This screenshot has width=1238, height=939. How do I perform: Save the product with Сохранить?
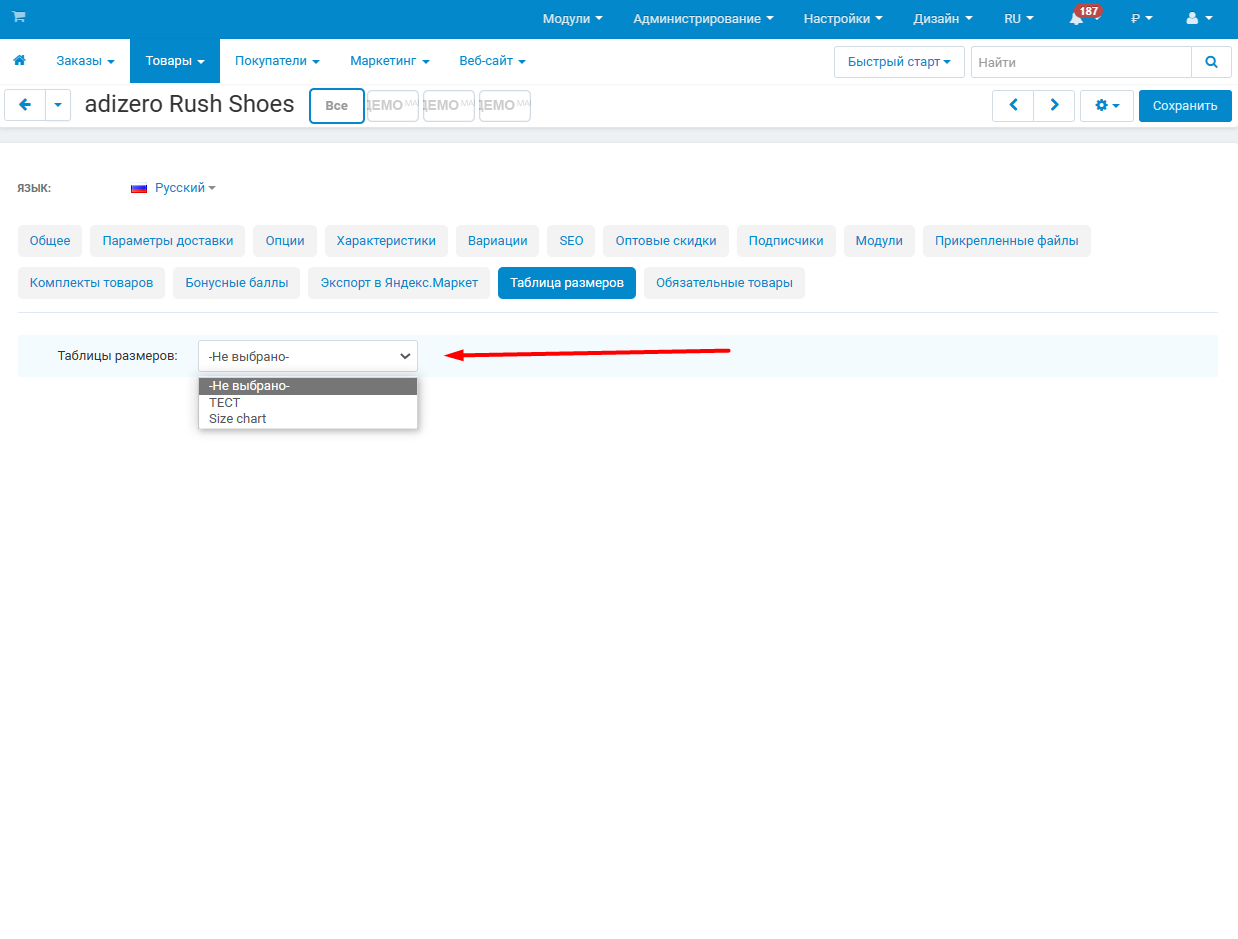[x=1185, y=106]
